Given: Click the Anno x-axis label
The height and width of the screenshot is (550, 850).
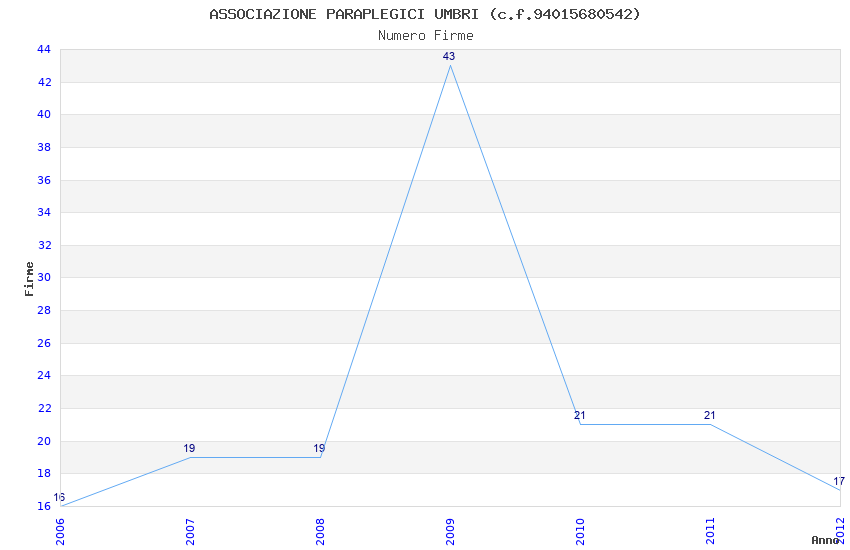Looking at the screenshot, I should coord(825,540).
